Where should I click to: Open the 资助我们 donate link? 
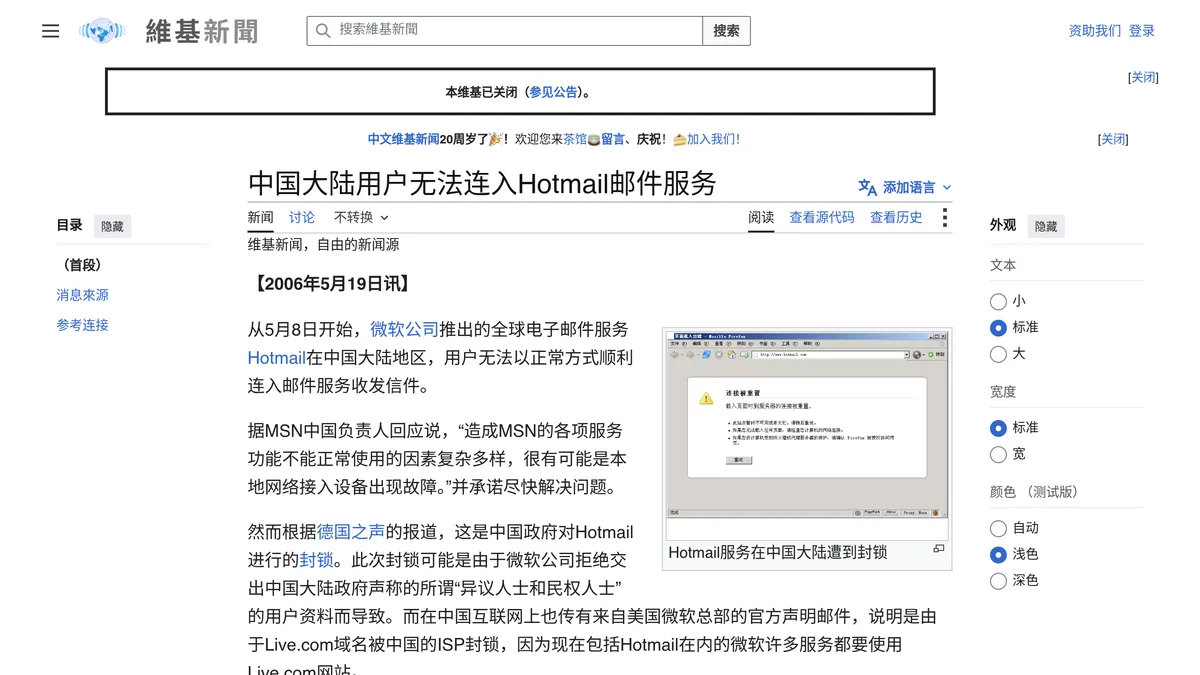point(1095,31)
